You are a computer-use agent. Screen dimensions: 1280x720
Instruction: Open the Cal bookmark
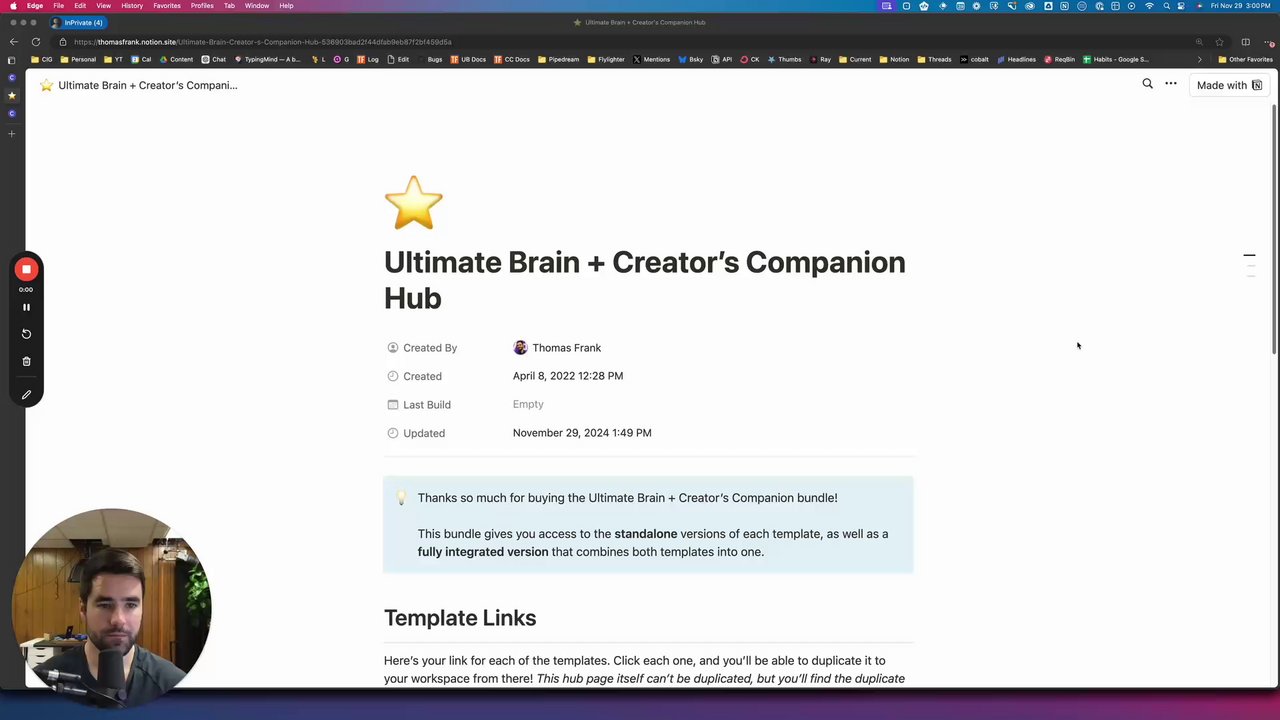(141, 59)
